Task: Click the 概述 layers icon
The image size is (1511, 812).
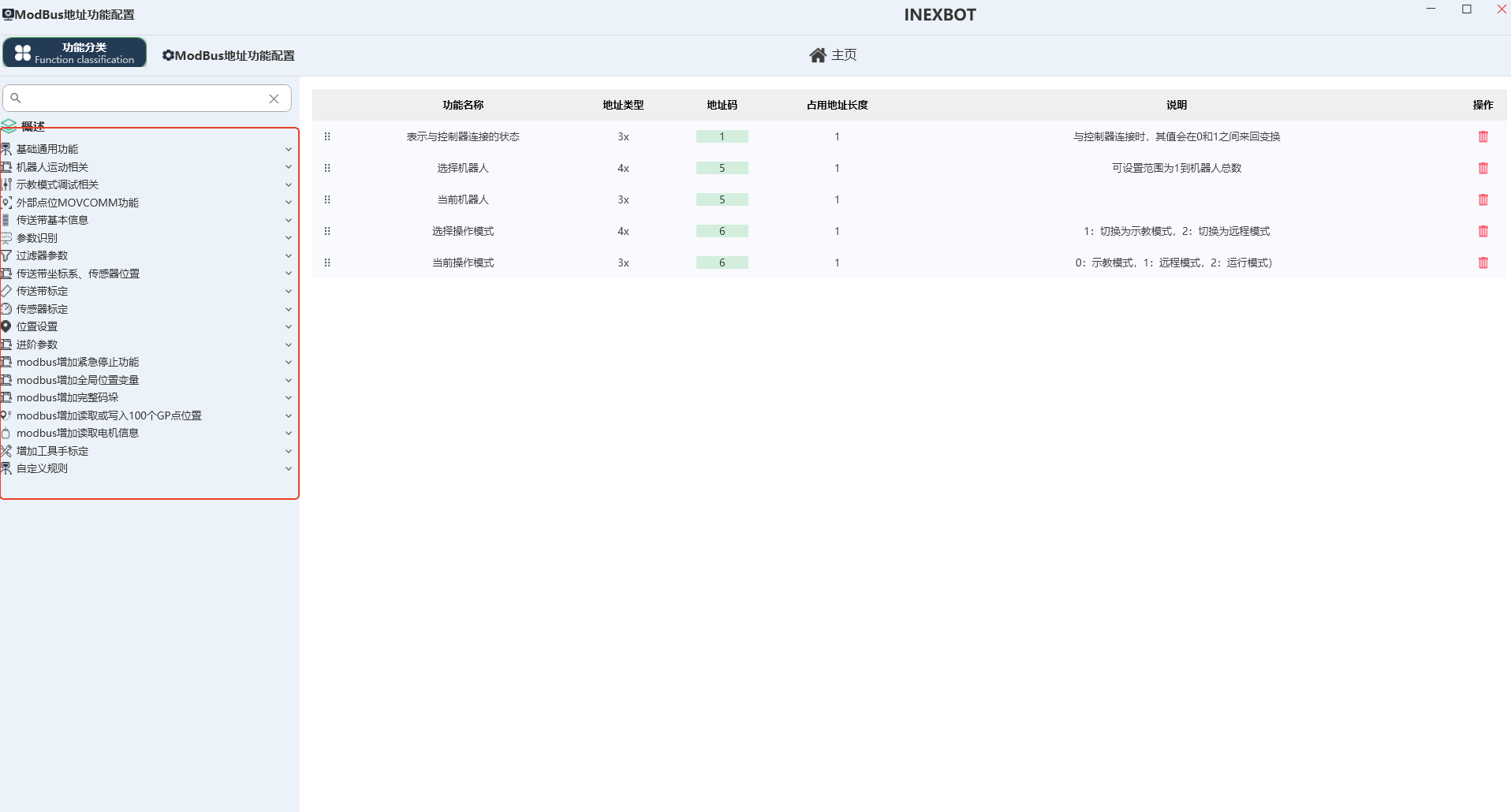Action: pyautogui.click(x=9, y=126)
